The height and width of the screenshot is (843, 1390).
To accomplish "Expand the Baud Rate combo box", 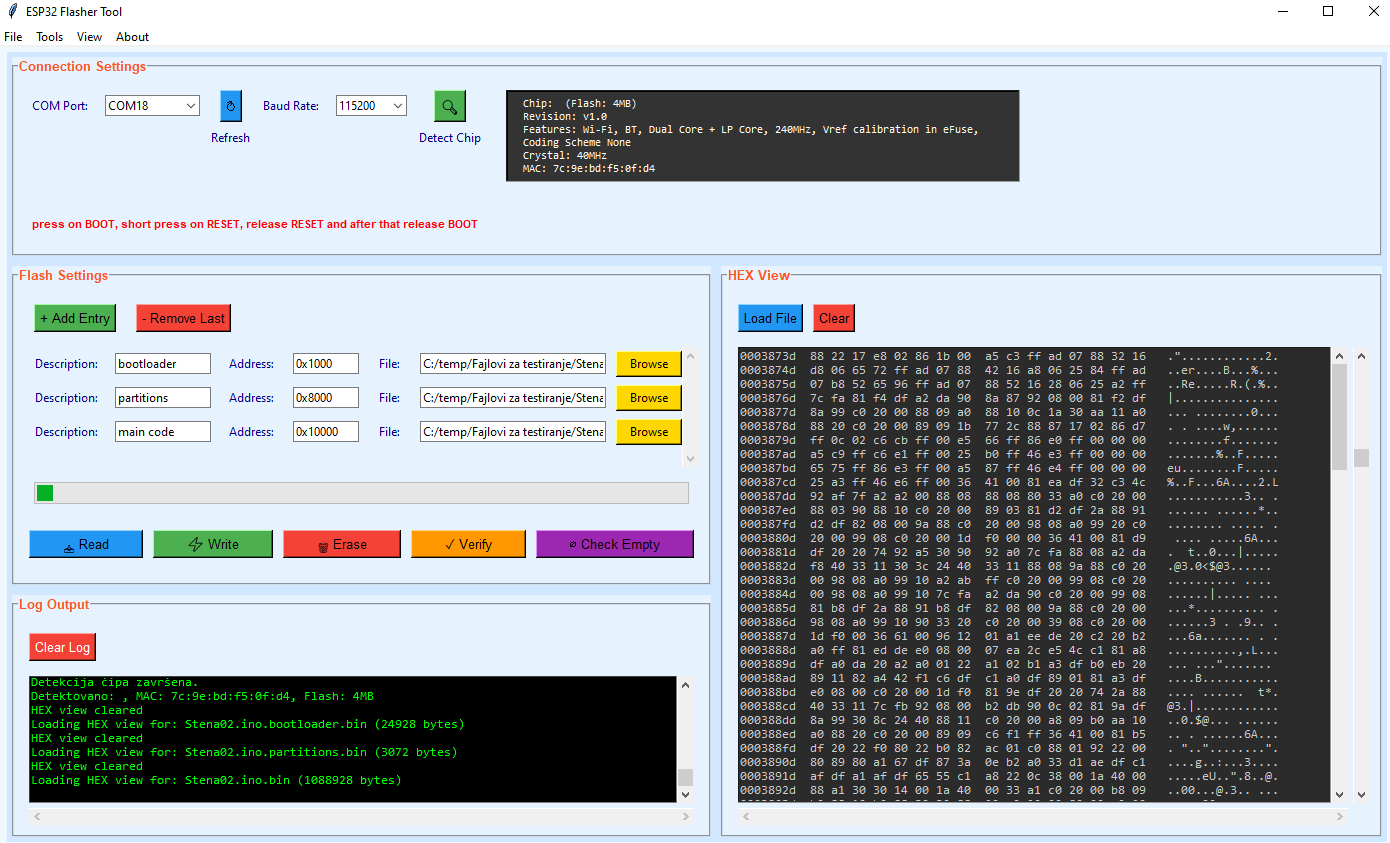I will click(397, 106).
